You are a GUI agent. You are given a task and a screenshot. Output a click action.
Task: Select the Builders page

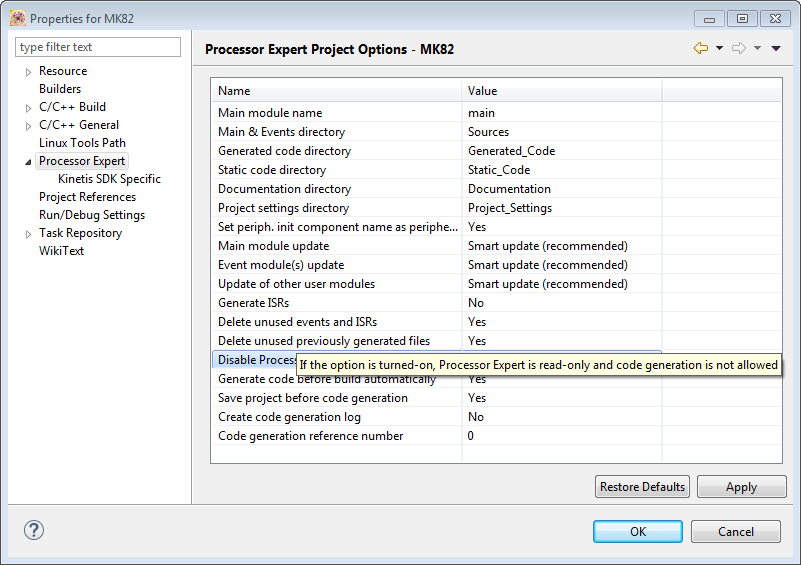pos(60,89)
